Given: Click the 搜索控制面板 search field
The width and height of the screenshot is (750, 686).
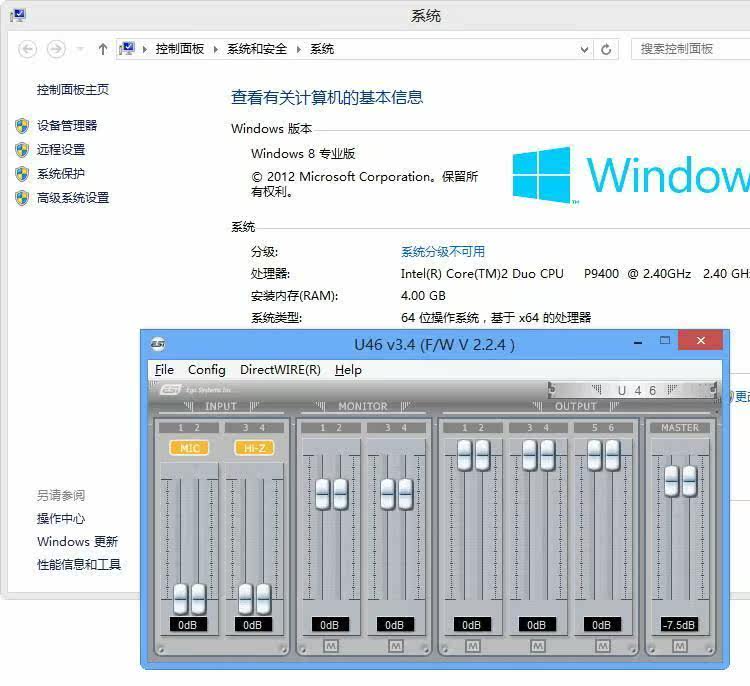Looking at the screenshot, I should (x=691, y=49).
